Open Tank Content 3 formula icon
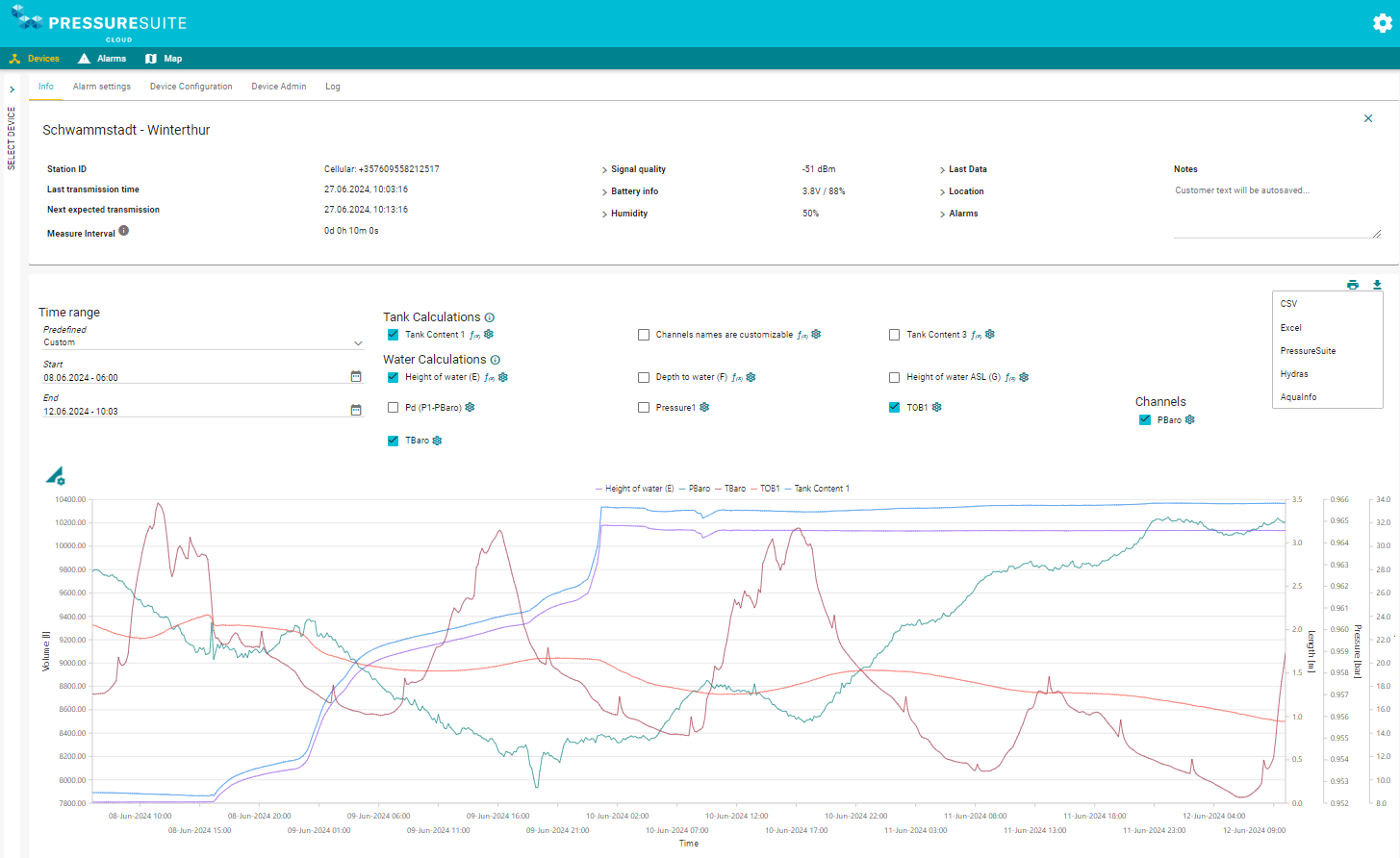1400x858 pixels. (977, 335)
